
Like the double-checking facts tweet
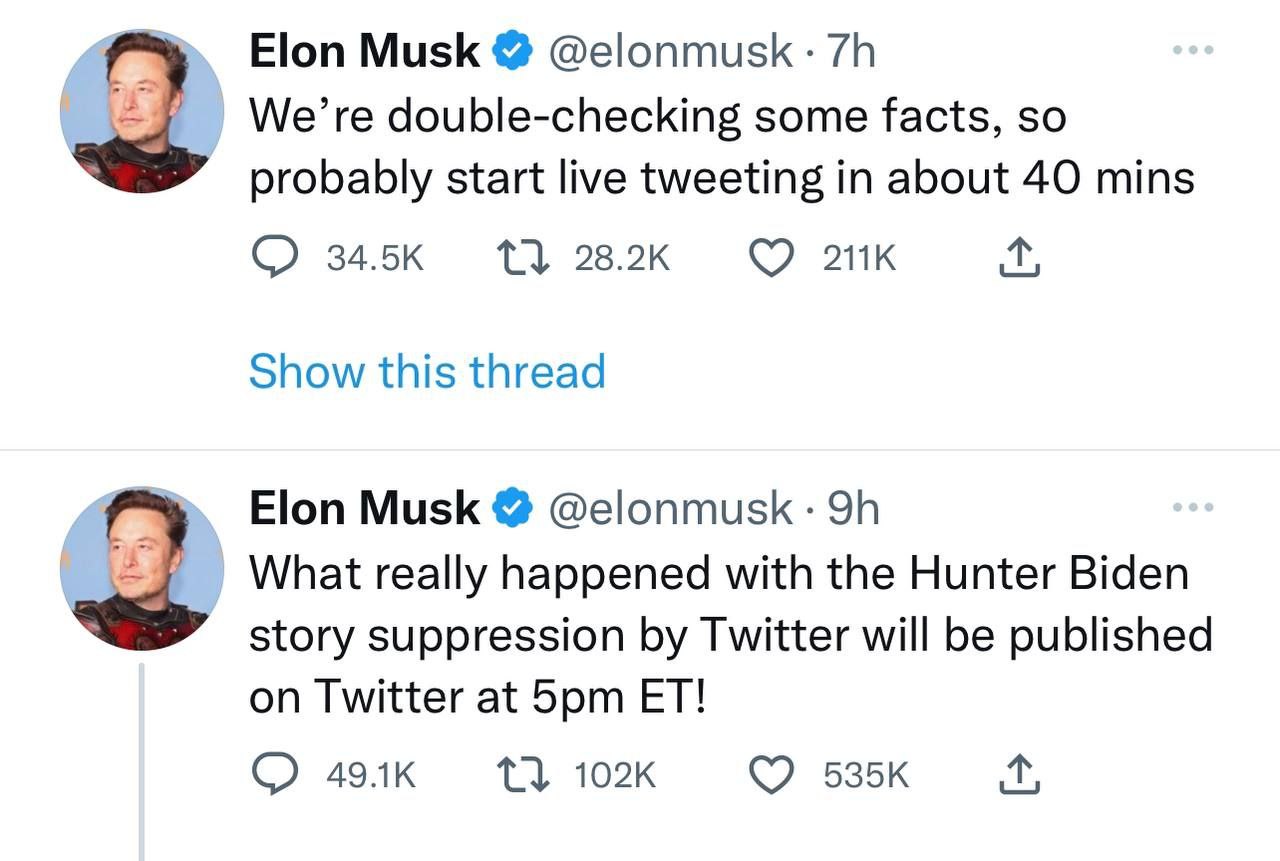click(x=770, y=260)
